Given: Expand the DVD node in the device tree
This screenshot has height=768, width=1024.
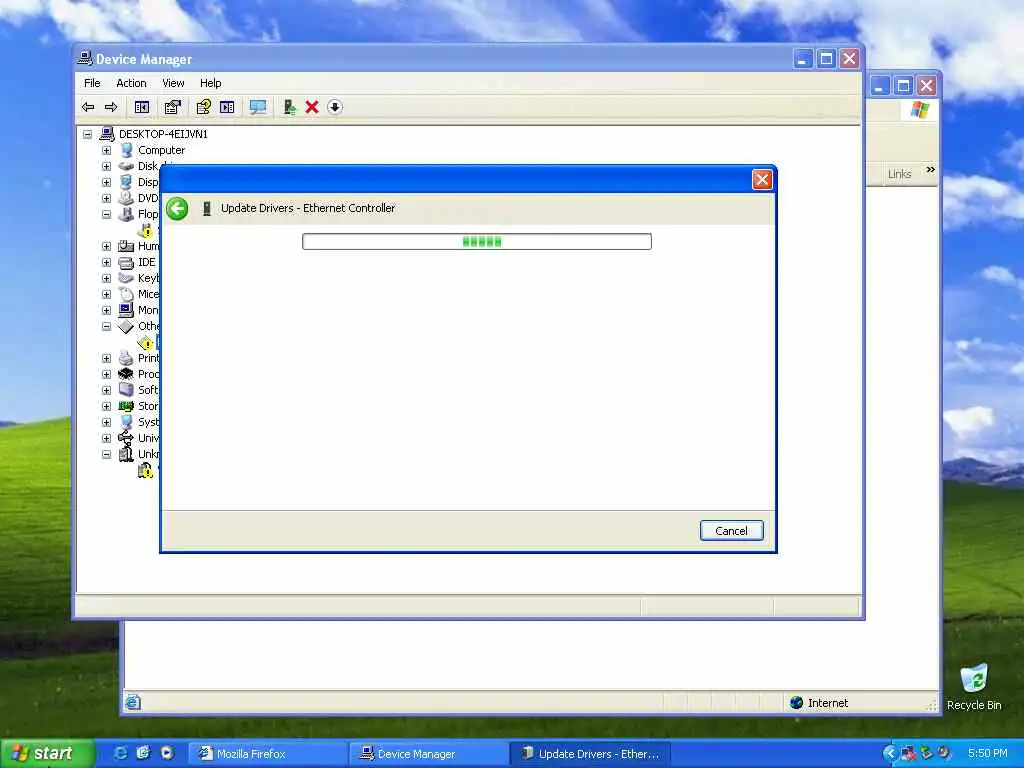Looking at the screenshot, I should pos(106,199).
